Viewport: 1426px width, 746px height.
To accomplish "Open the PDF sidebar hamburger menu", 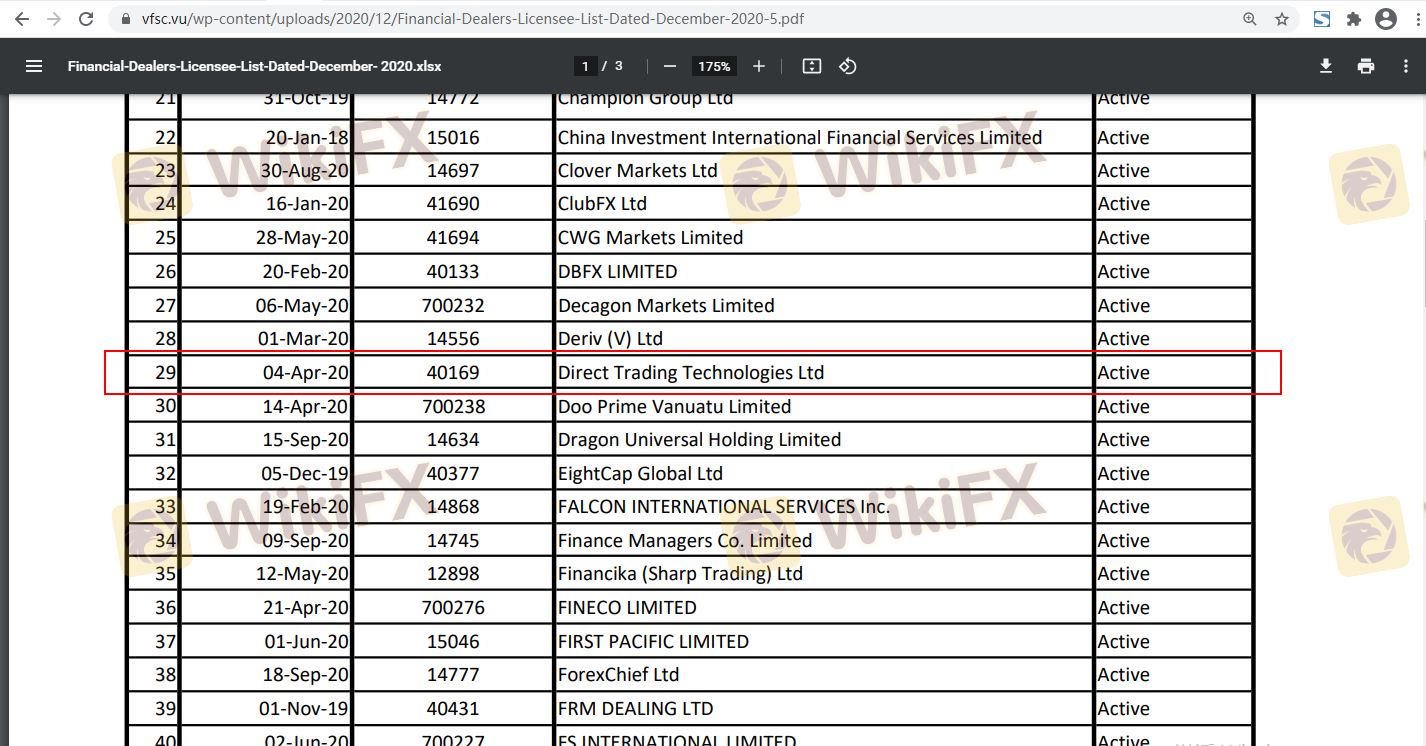I will 34,66.
